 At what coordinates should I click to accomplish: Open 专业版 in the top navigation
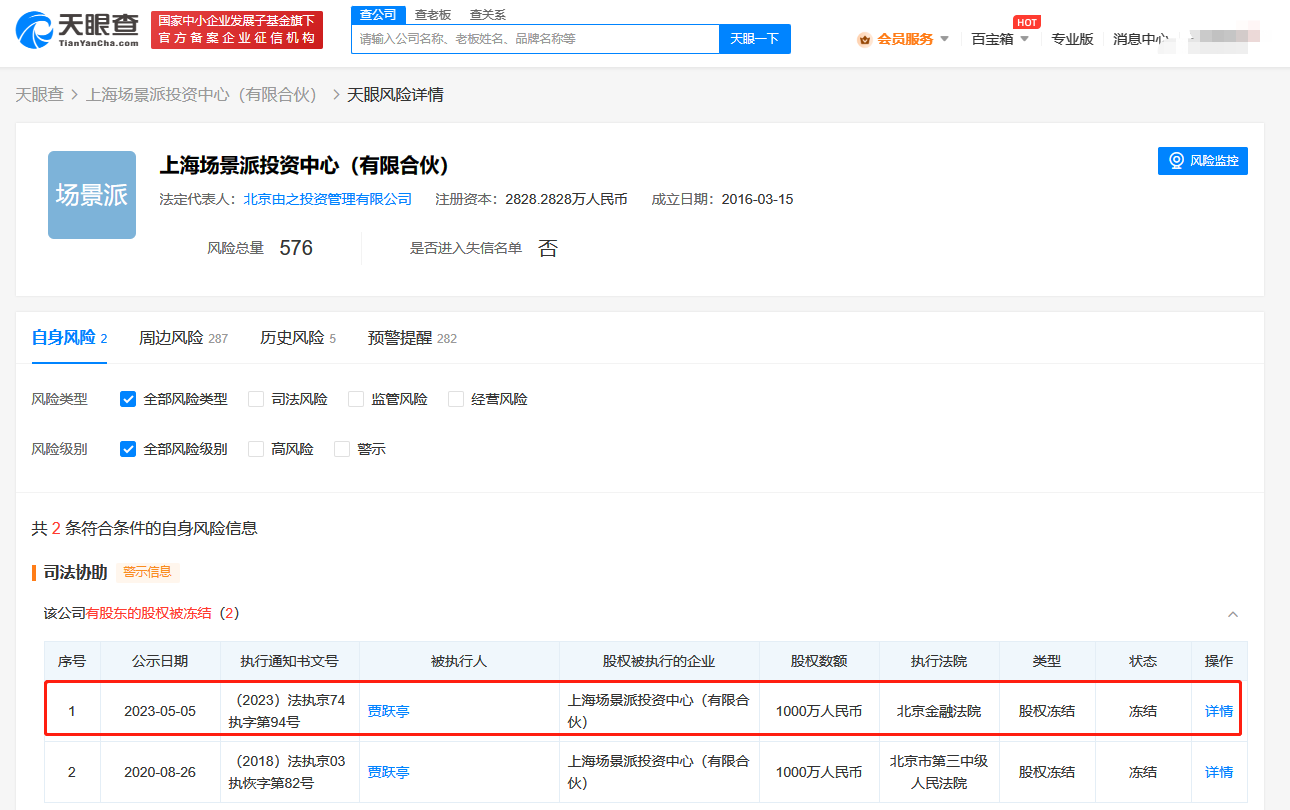pyautogui.click(x=1072, y=39)
